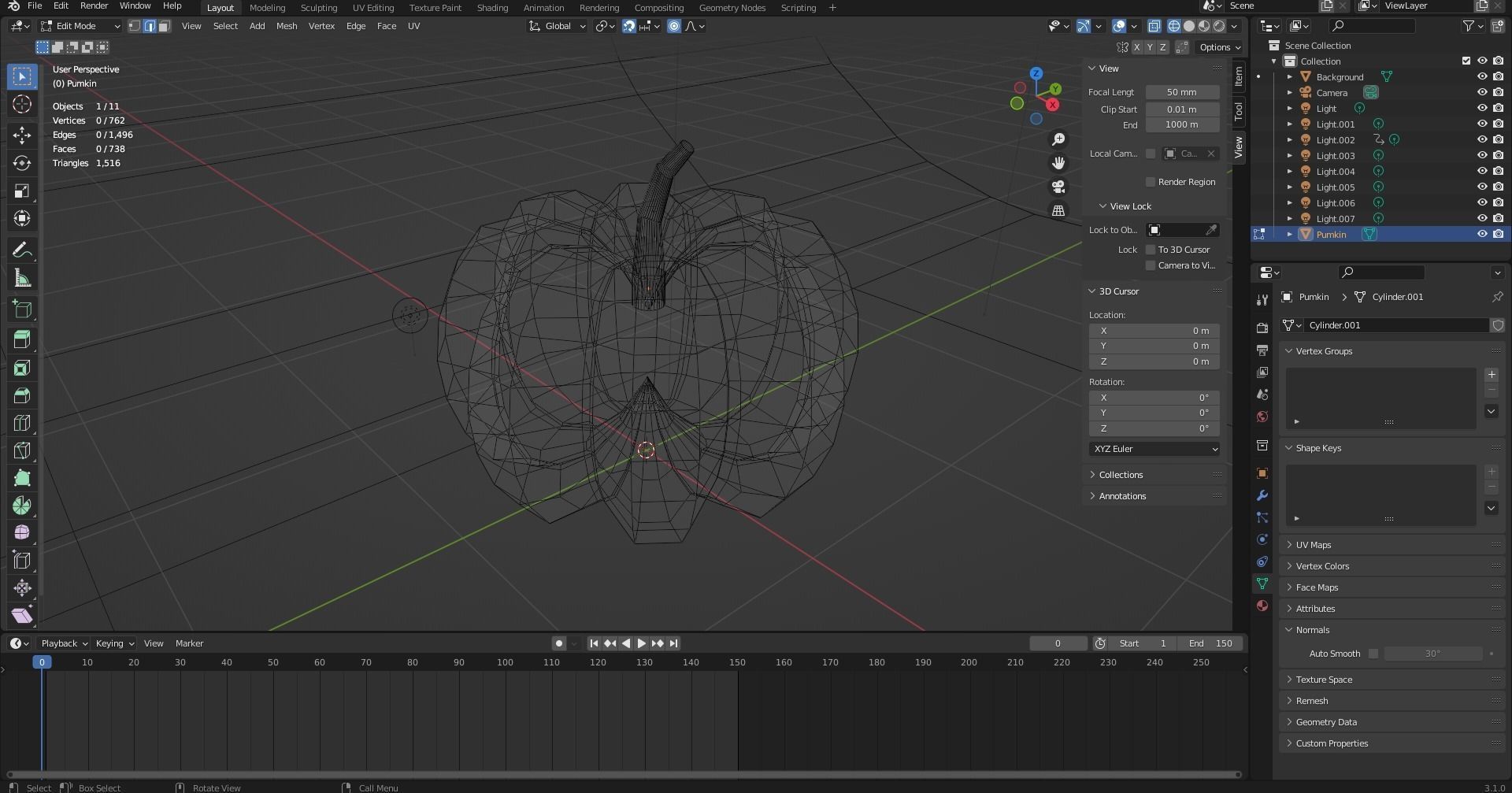The image size is (1512, 793).
Task: Toggle X-Ray display
Action: pyautogui.click(x=1154, y=26)
